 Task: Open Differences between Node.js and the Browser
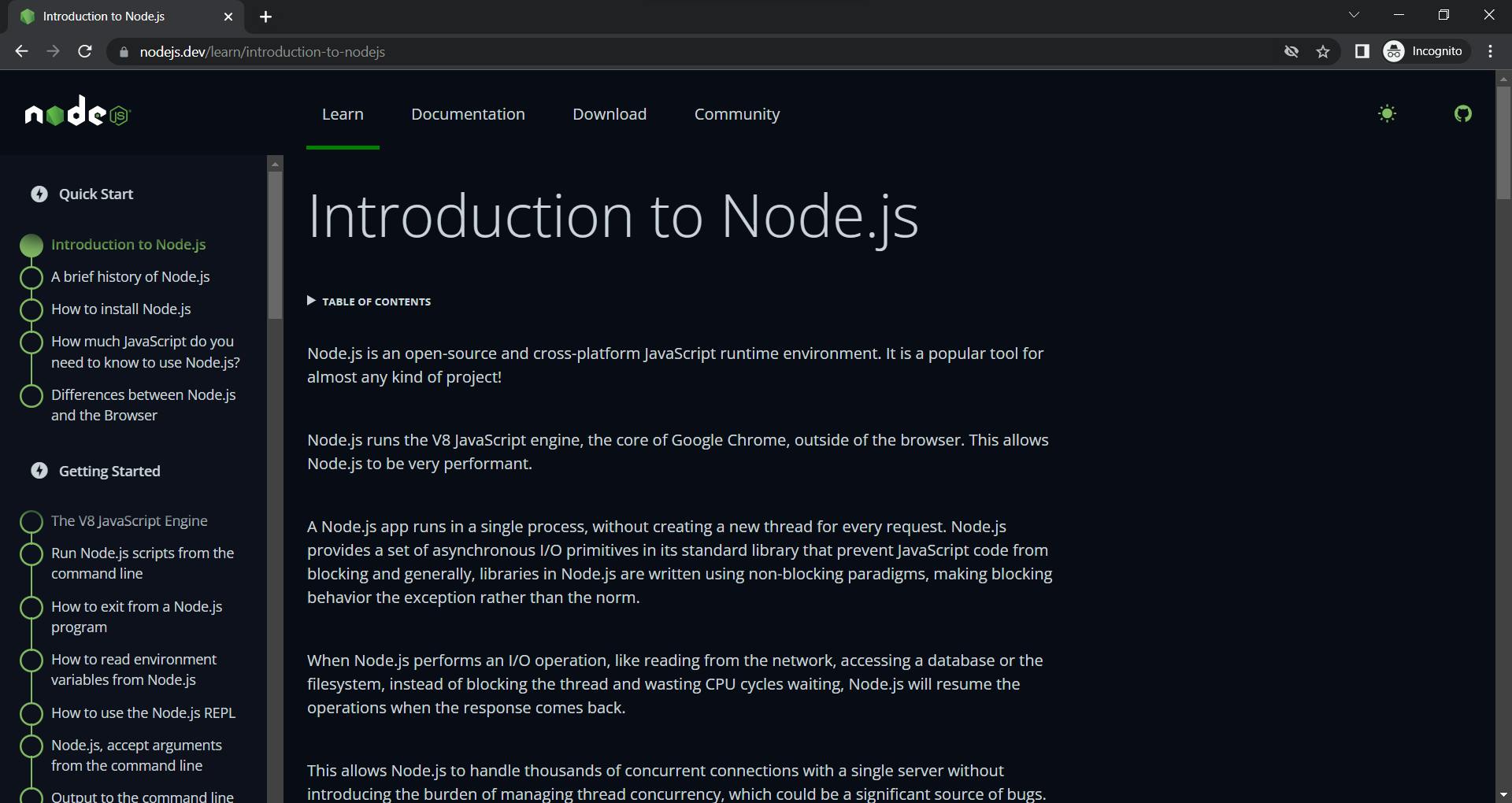[x=143, y=405]
